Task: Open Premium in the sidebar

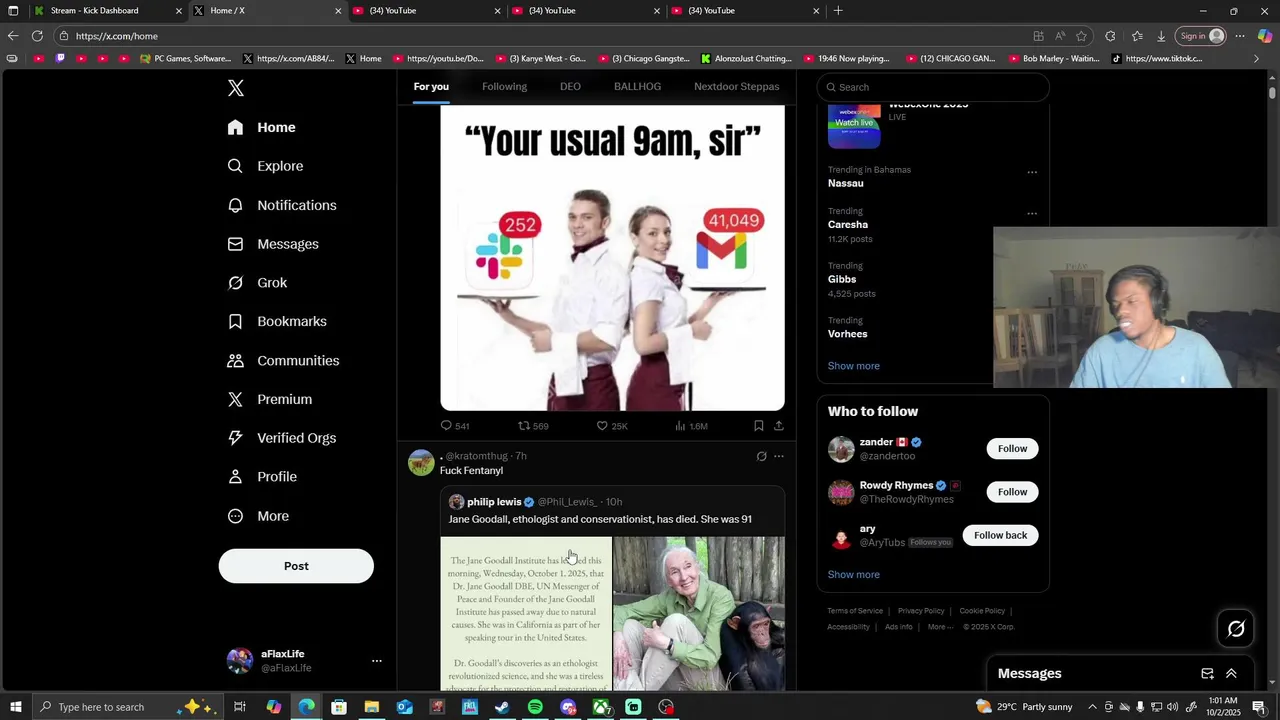Action: [x=270, y=399]
